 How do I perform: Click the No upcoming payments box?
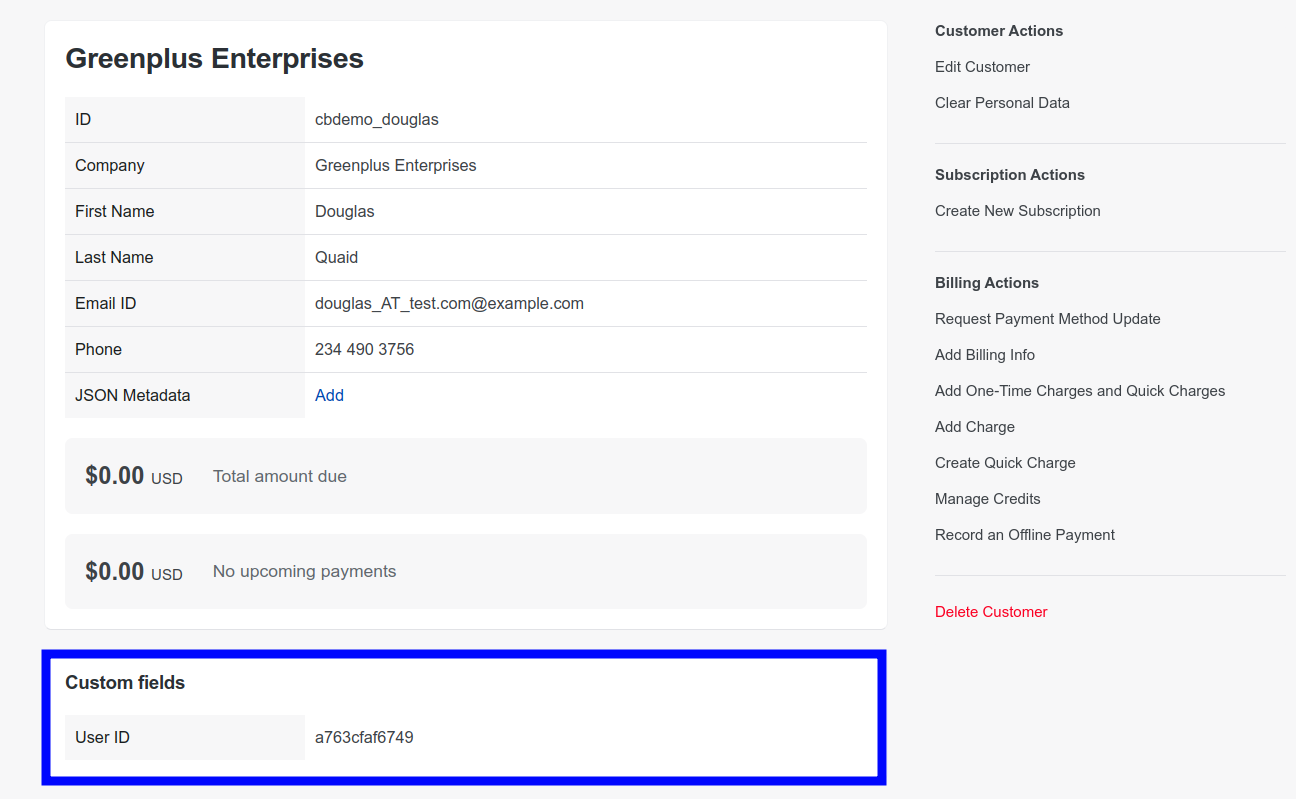465,571
